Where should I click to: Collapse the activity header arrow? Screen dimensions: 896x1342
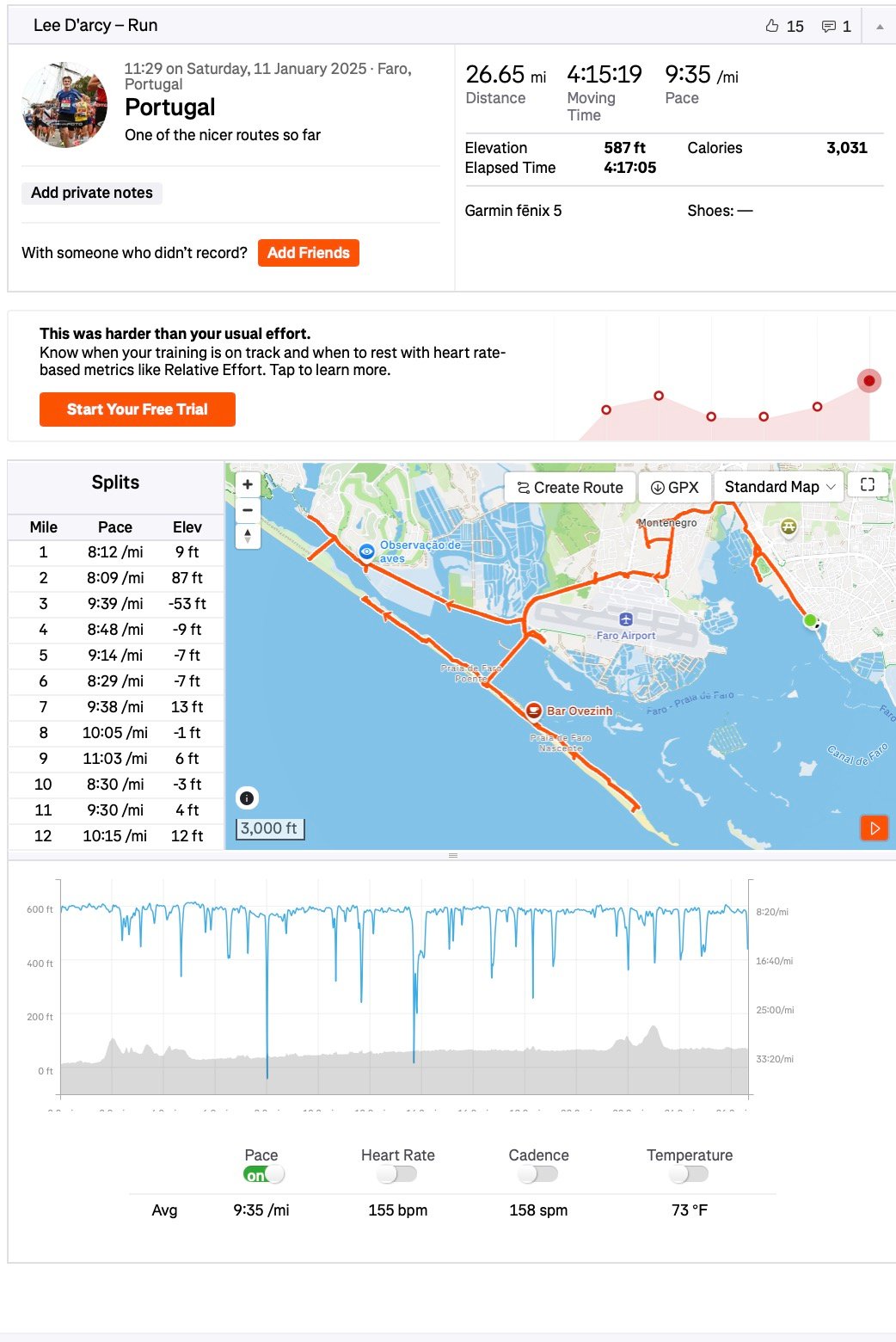[879, 27]
